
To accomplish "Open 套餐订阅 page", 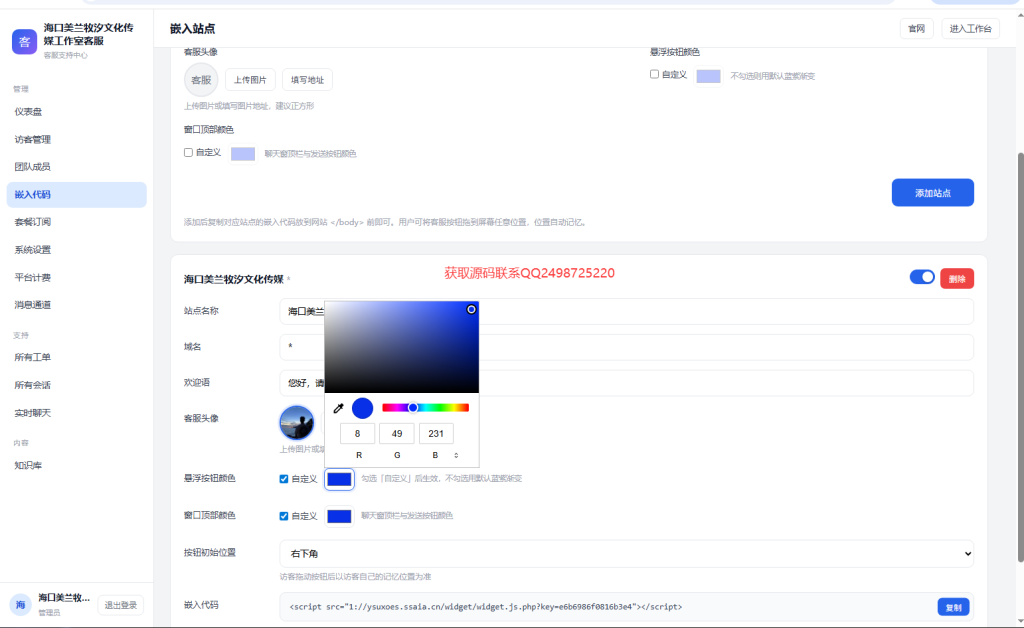I will (76, 222).
